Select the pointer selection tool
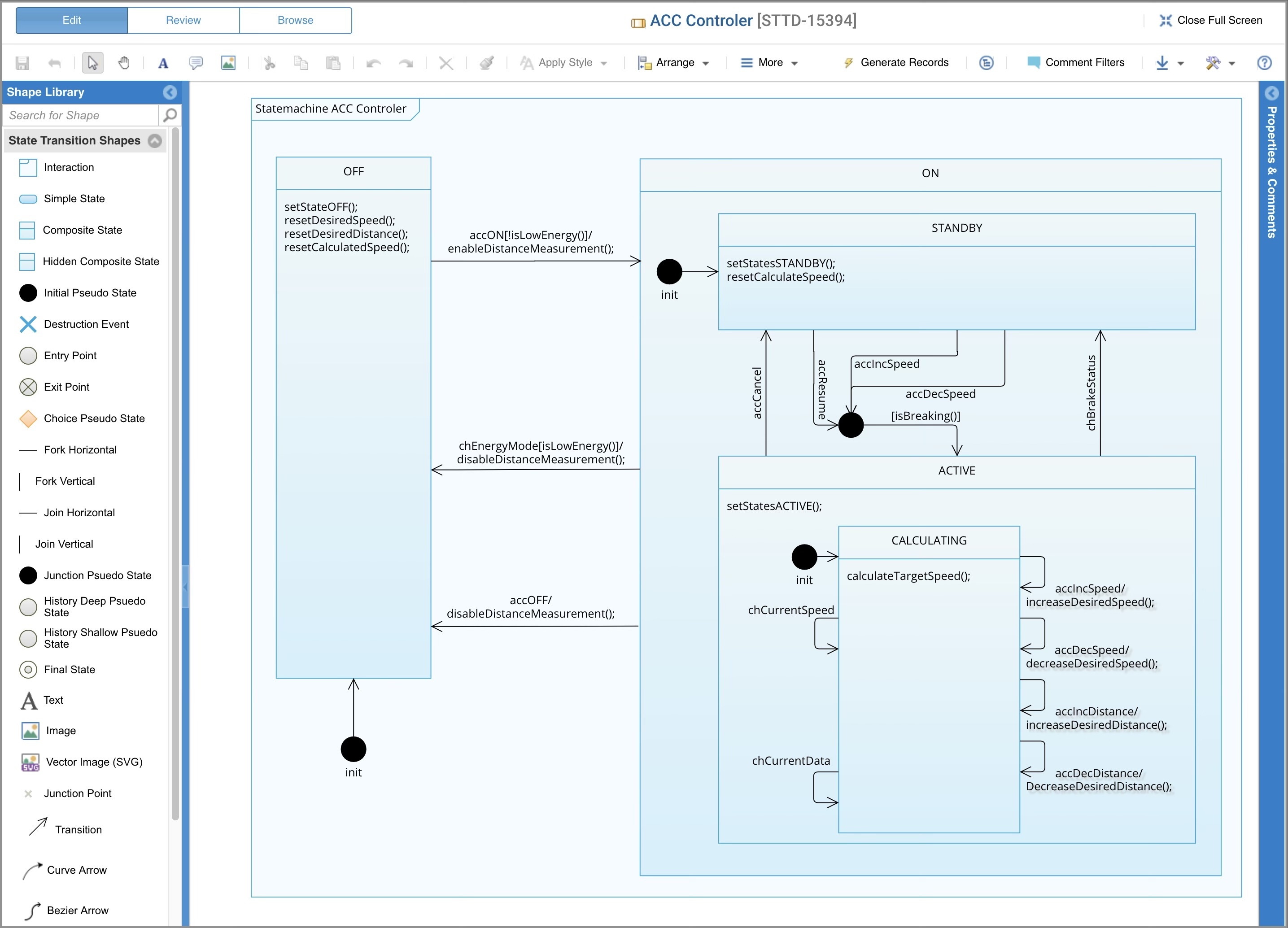Viewport: 1288px width, 928px height. pos(92,62)
